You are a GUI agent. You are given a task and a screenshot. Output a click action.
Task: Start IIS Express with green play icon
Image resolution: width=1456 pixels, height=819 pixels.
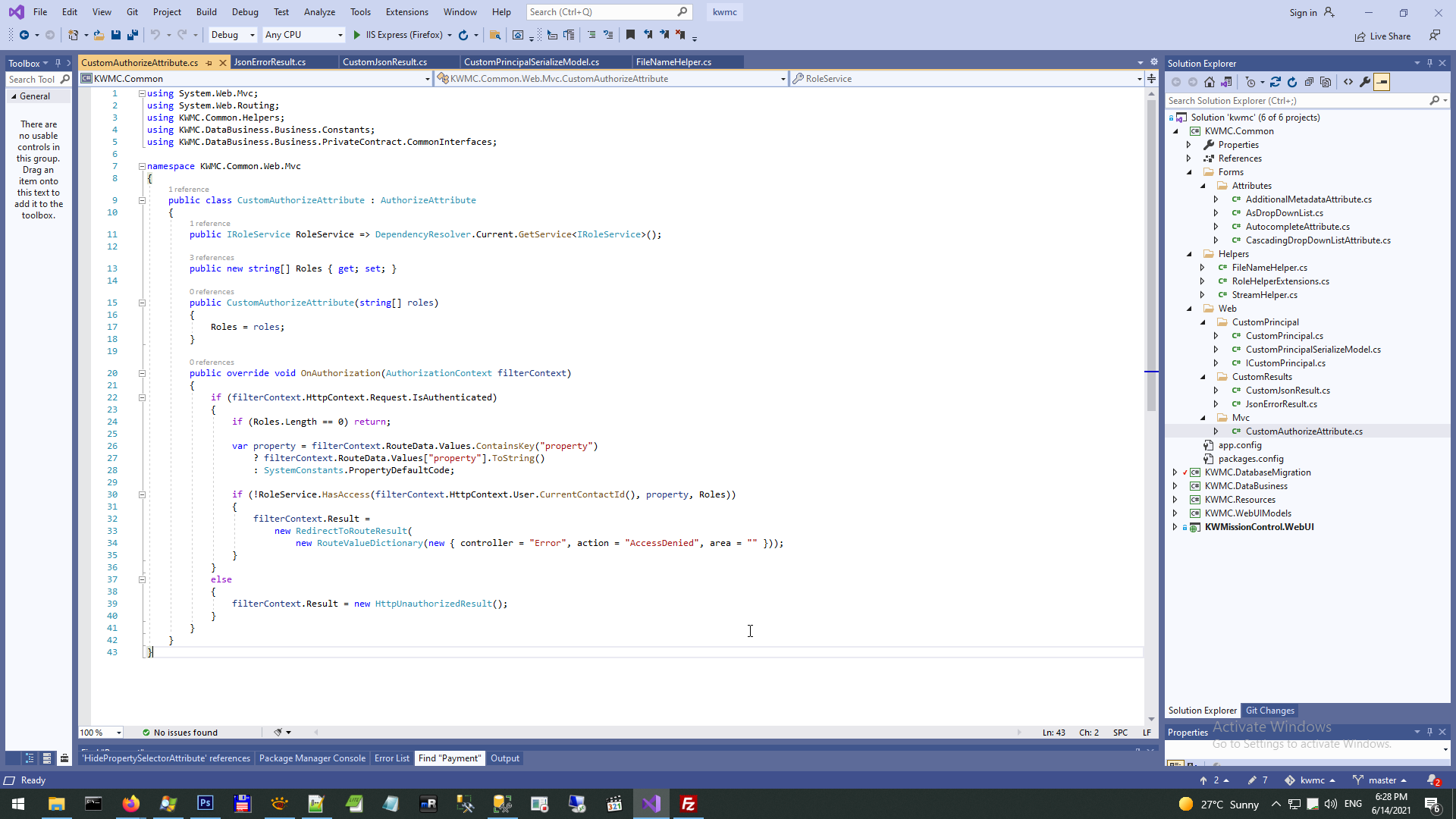point(357,35)
